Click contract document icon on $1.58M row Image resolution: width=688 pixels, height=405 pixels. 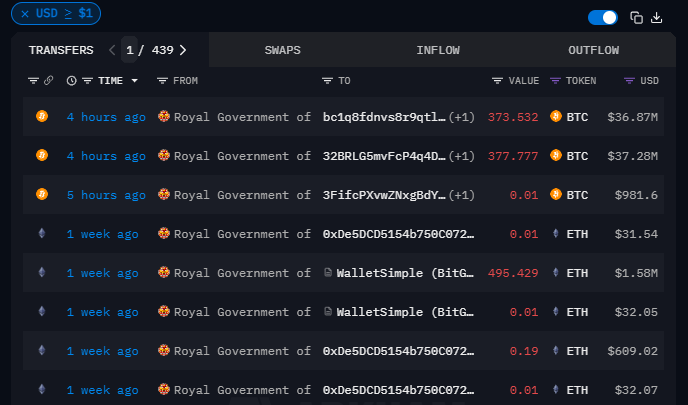click(328, 272)
